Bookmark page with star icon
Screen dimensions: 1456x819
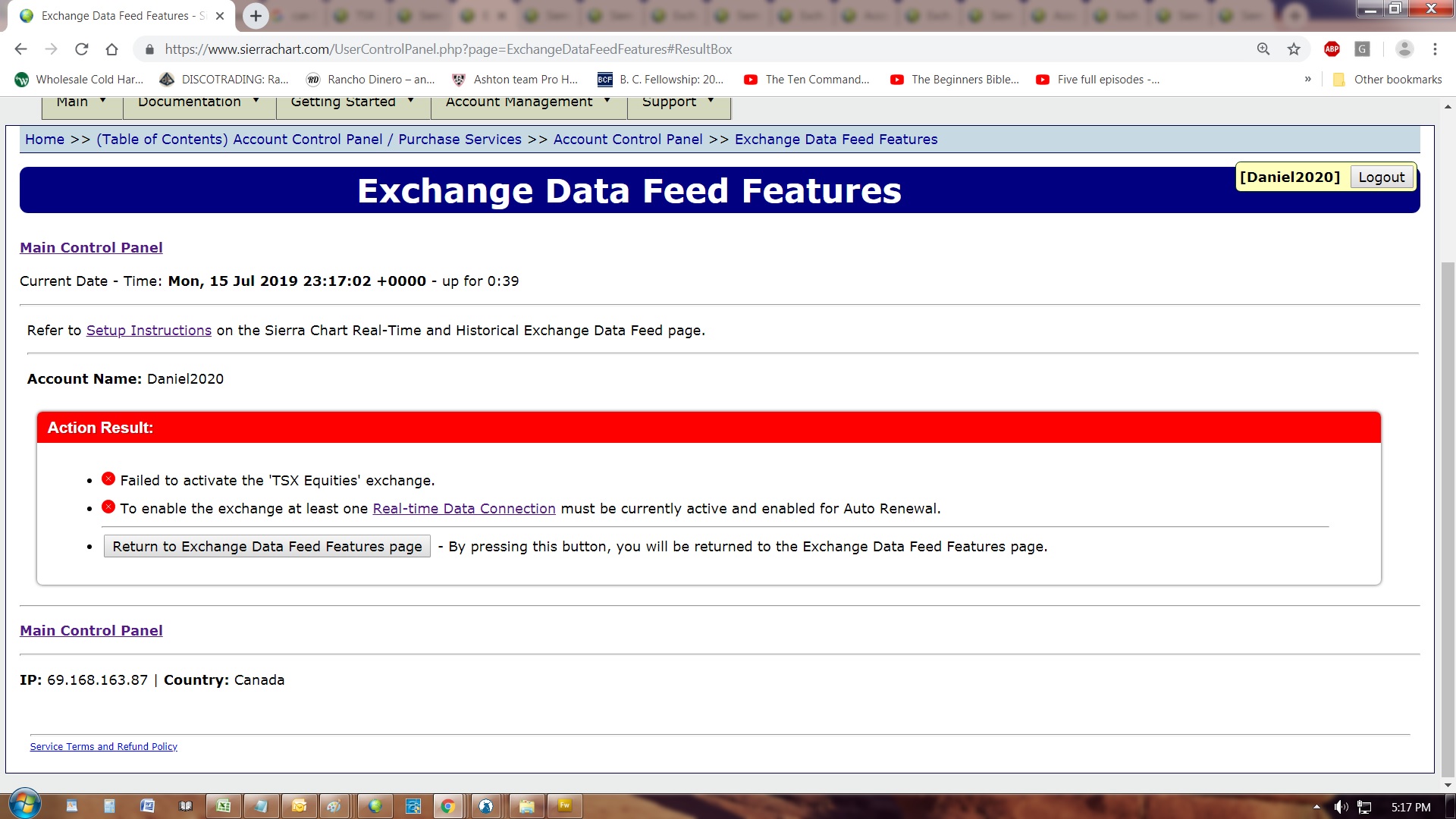point(1294,49)
